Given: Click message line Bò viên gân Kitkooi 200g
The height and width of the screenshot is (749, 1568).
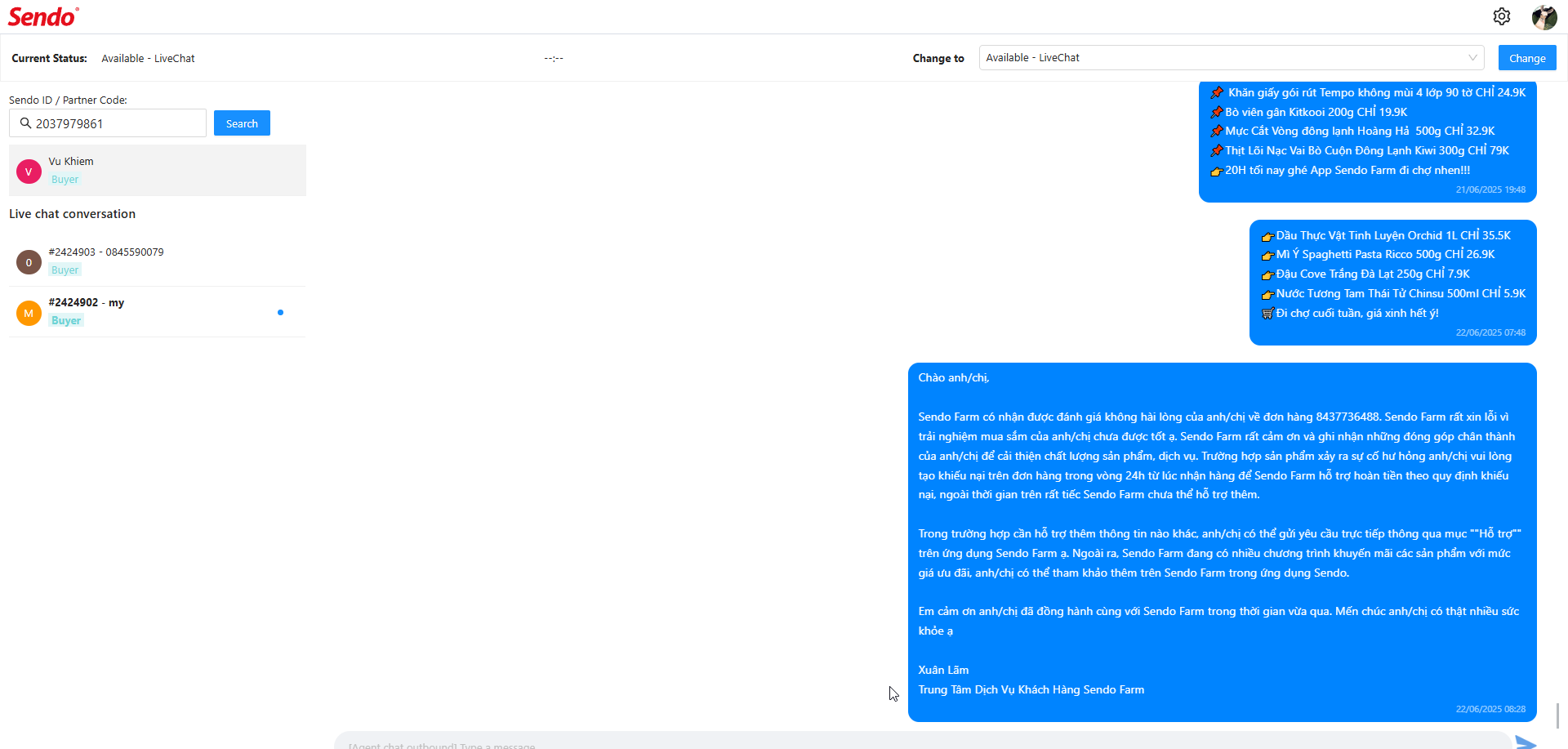Looking at the screenshot, I should [x=1309, y=112].
